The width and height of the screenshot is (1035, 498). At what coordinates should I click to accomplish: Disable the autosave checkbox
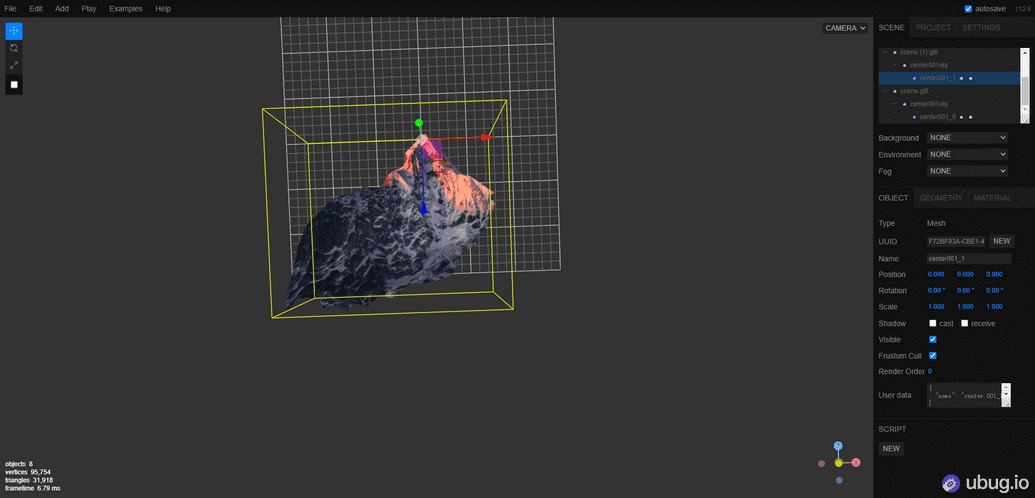click(x=968, y=9)
